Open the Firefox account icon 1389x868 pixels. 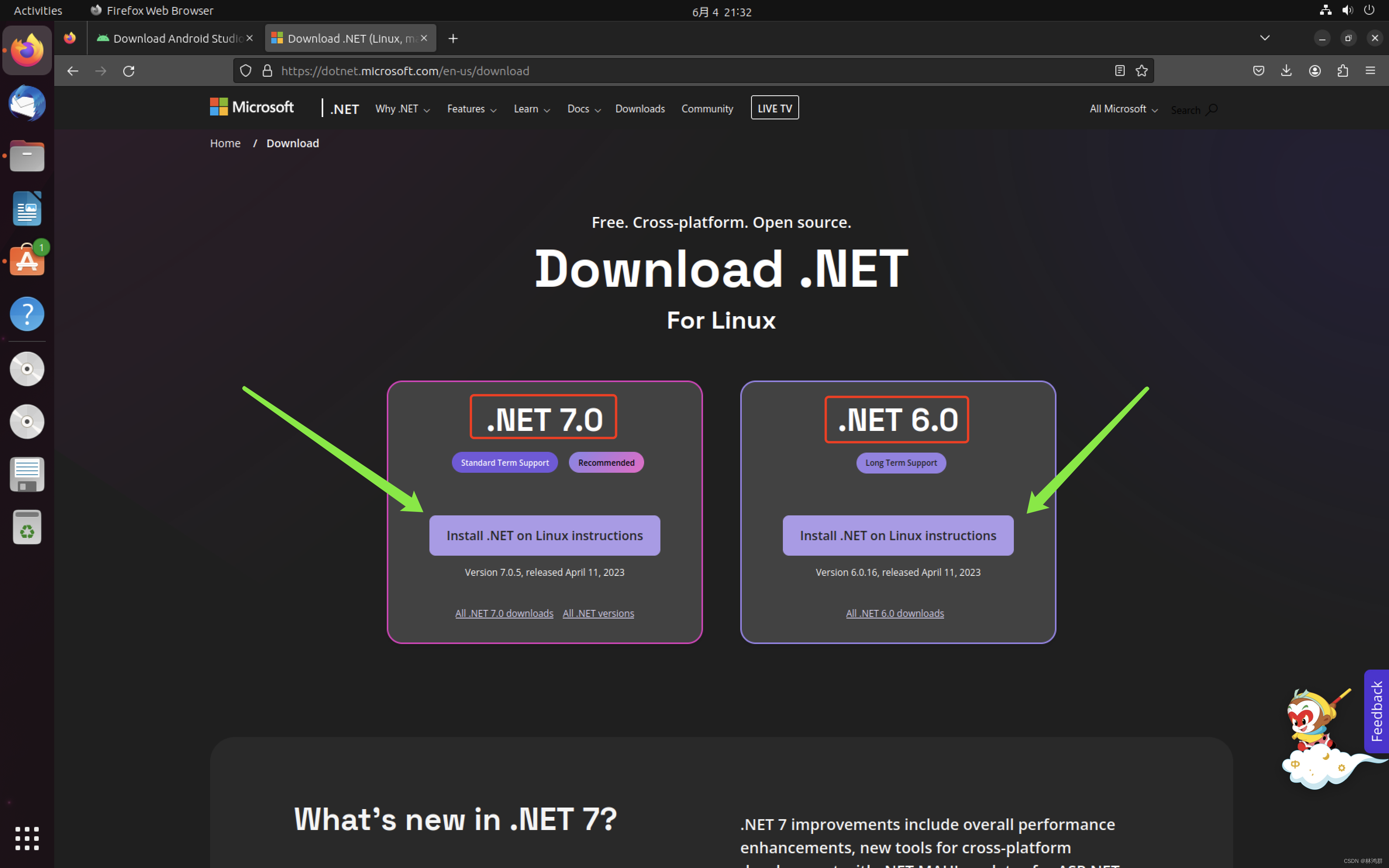(1314, 71)
